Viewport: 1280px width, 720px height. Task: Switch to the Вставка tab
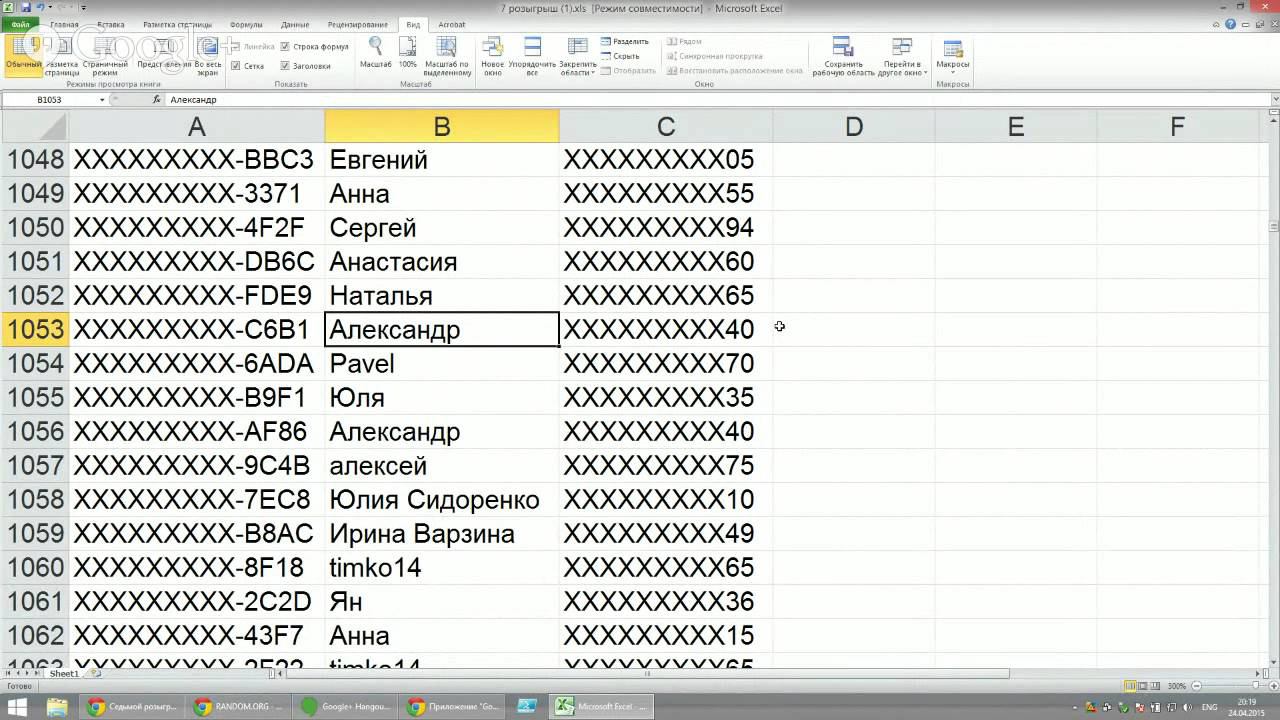click(x=111, y=24)
